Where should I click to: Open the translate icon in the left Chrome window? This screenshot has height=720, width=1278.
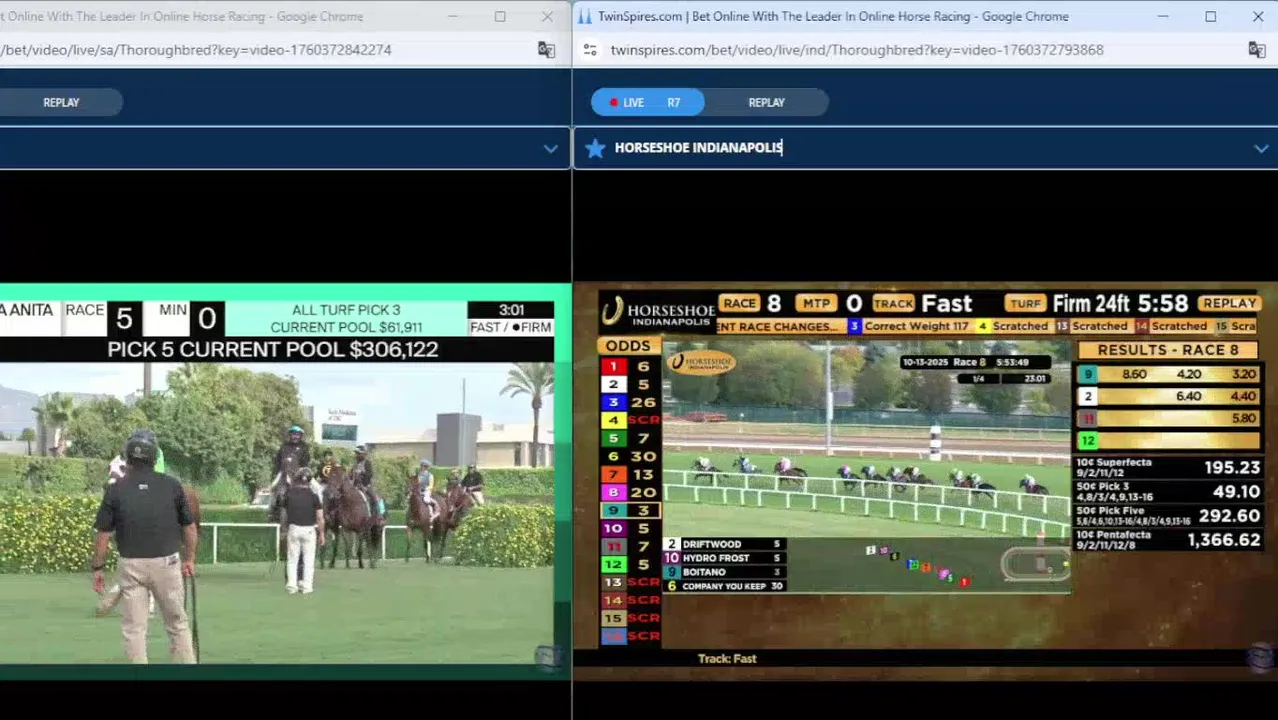pyautogui.click(x=546, y=50)
